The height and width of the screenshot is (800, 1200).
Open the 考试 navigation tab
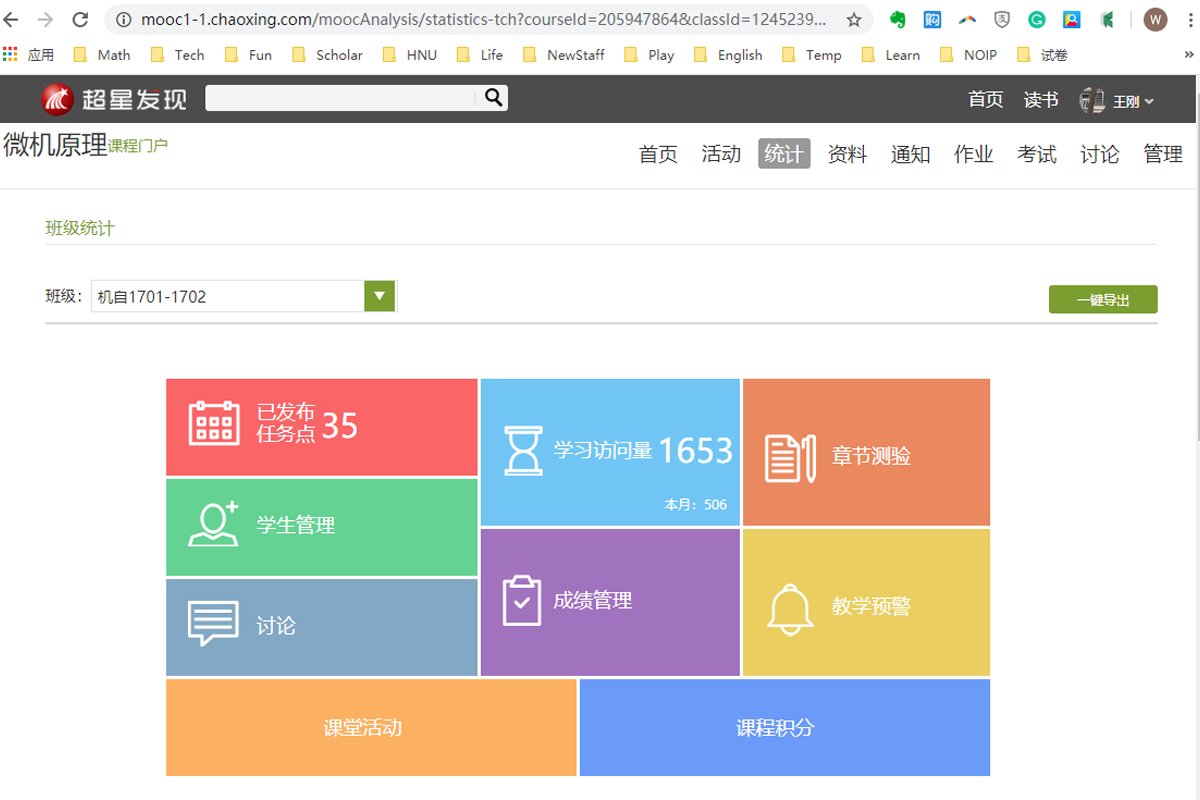[x=1036, y=154]
